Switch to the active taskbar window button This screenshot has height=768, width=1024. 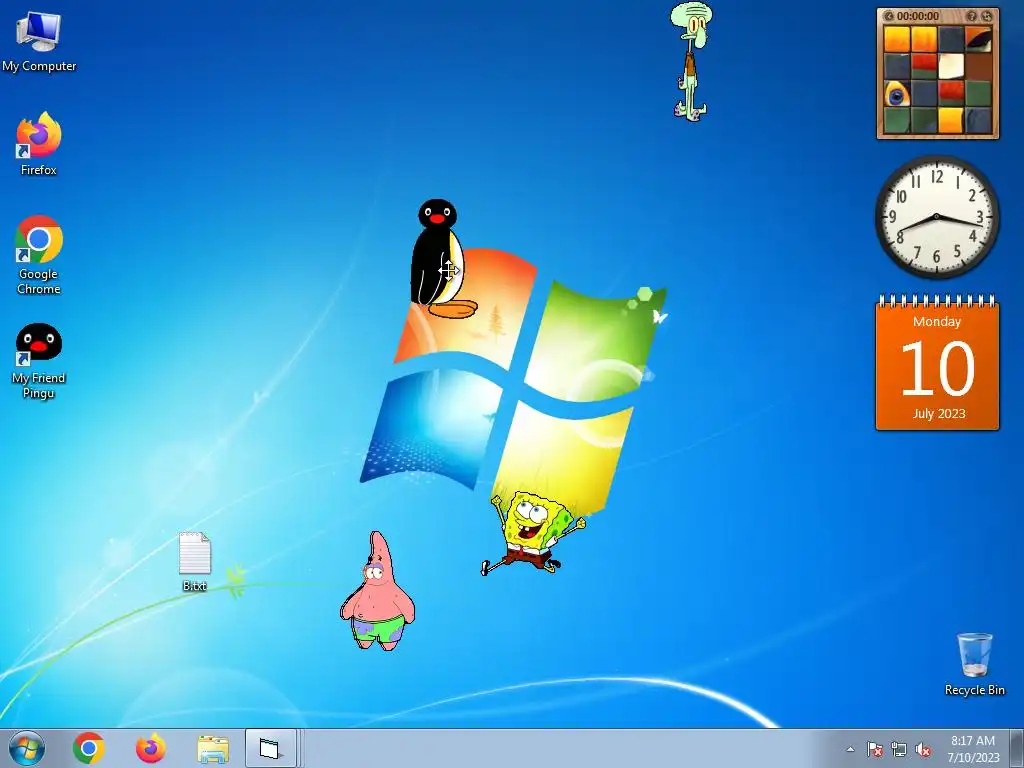[x=271, y=748]
